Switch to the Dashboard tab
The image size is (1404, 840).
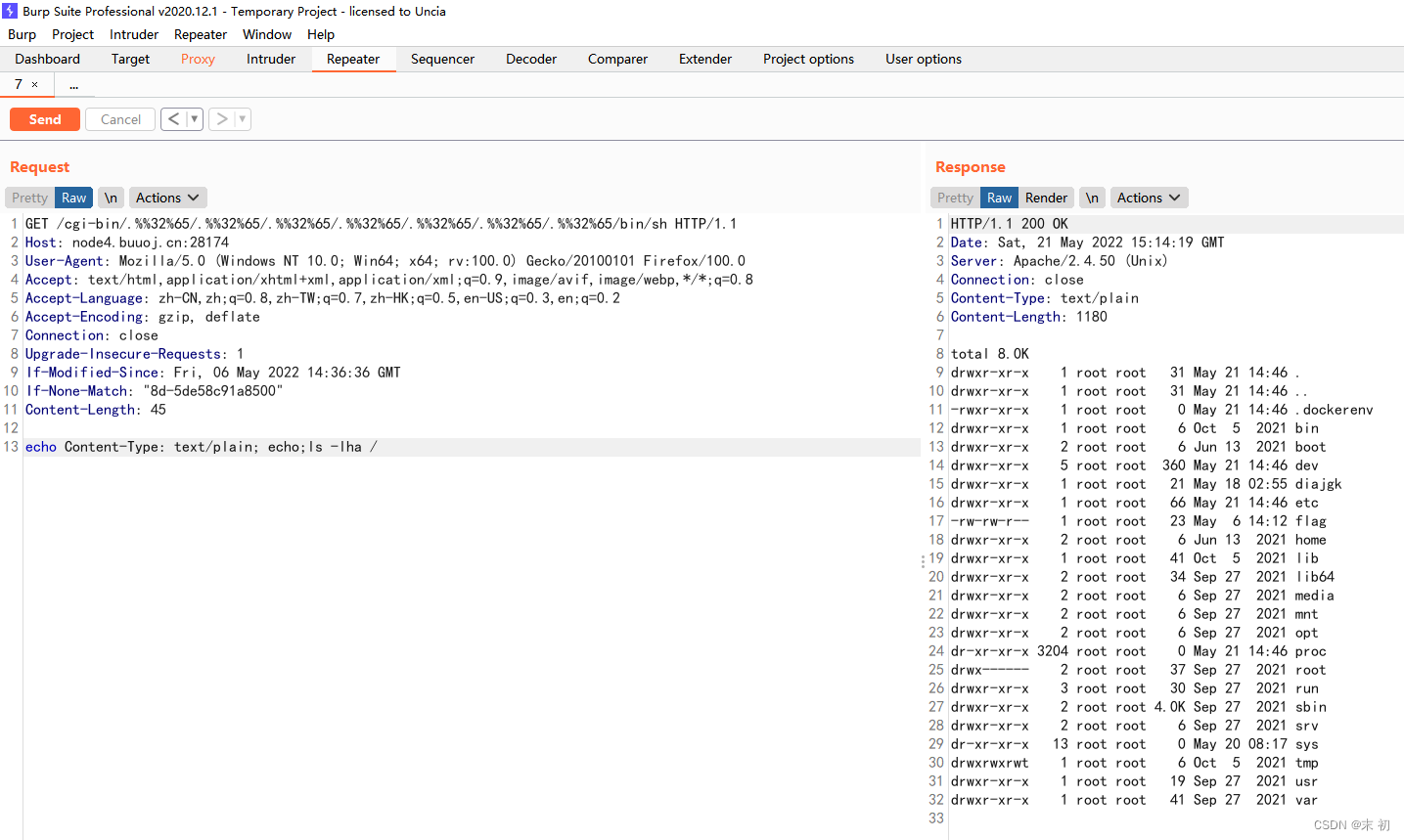(x=48, y=59)
